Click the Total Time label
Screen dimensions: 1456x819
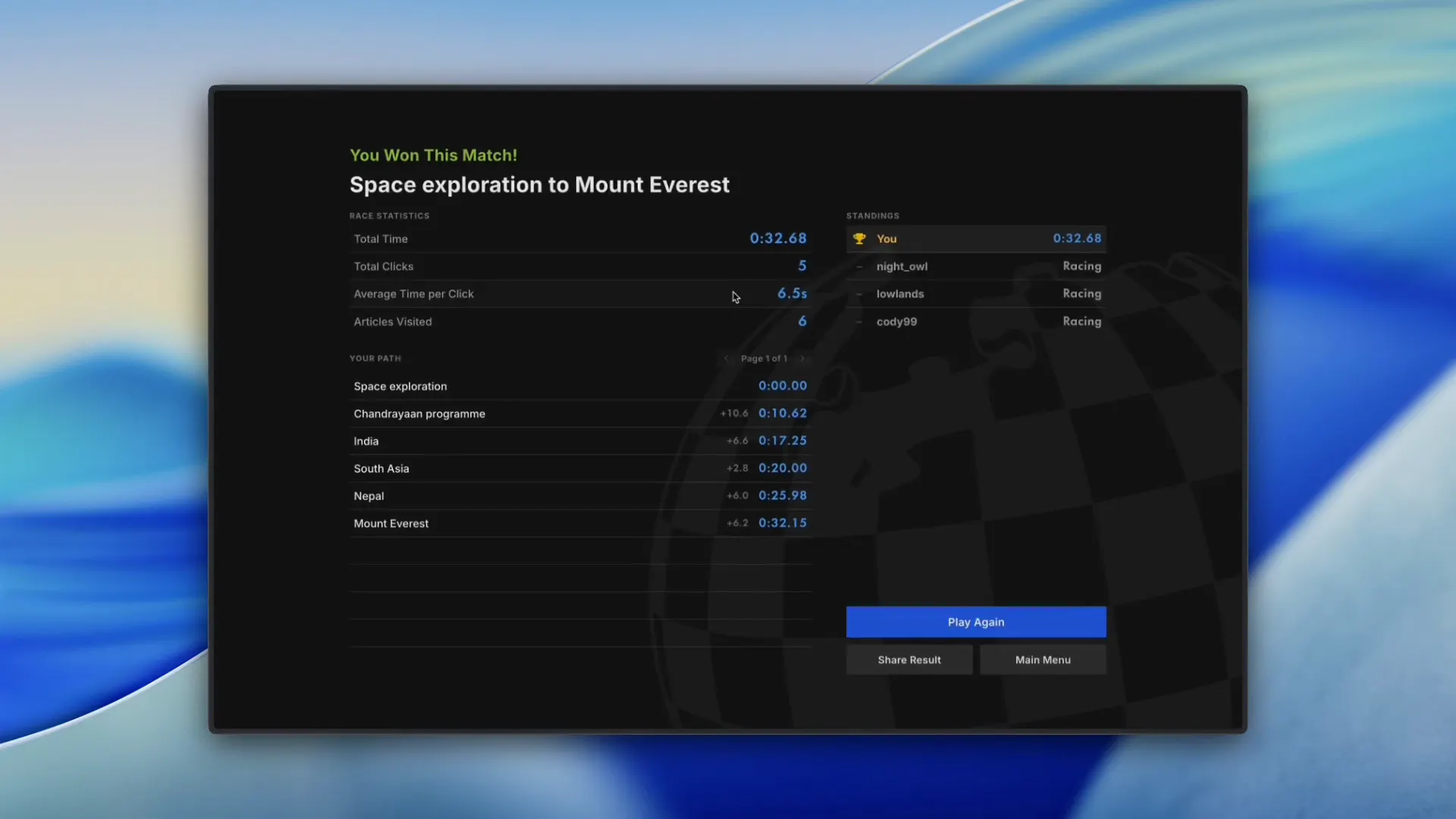[381, 239]
